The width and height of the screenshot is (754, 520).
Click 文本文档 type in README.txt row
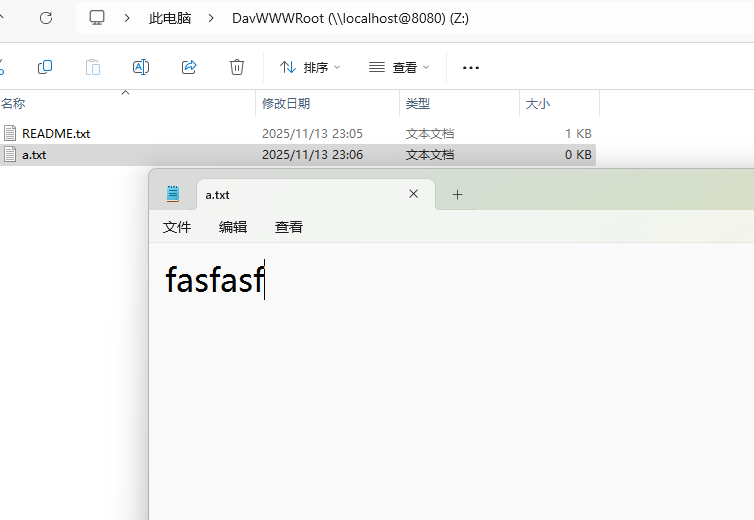tap(429, 134)
